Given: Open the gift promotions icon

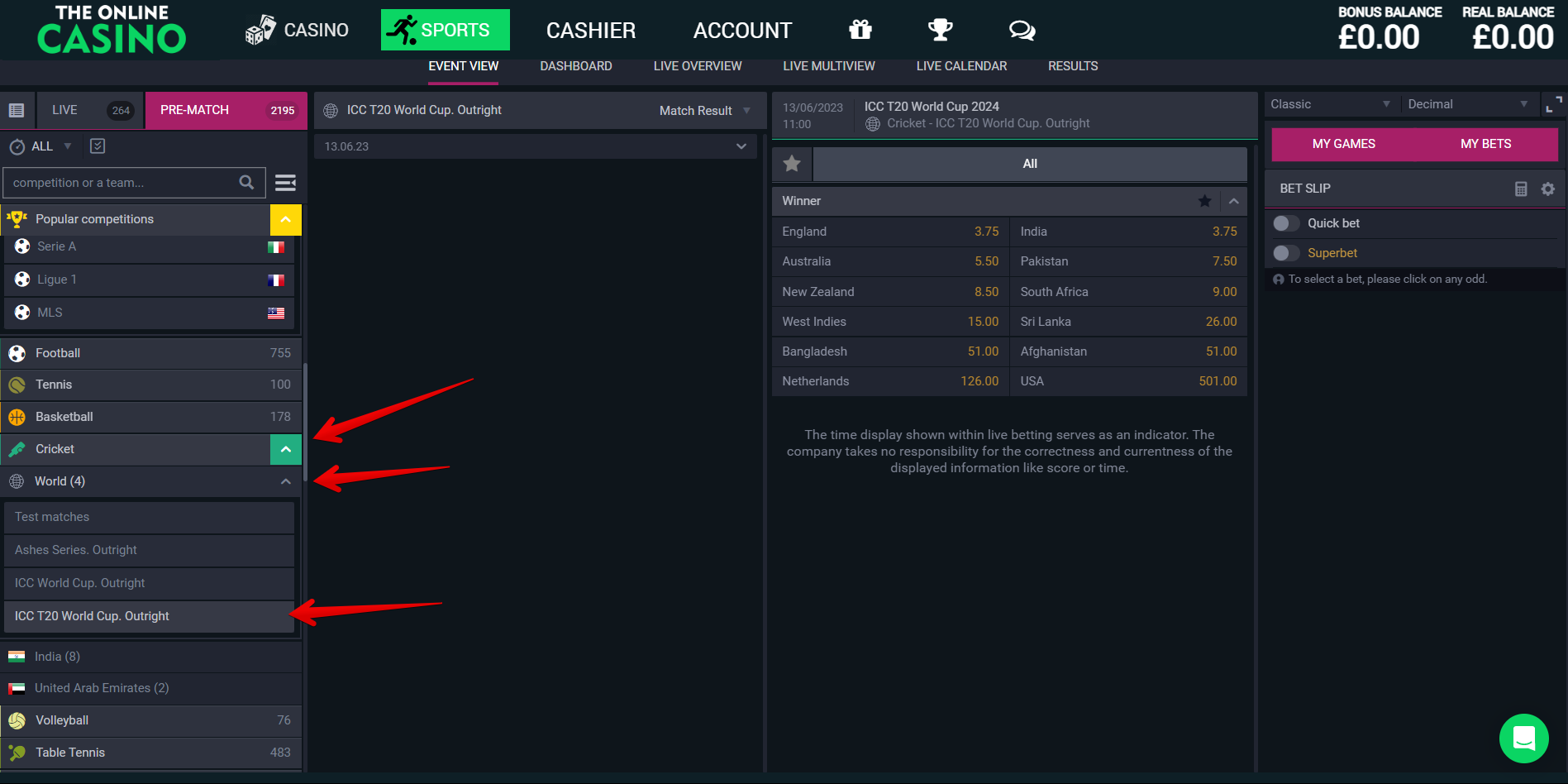Looking at the screenshot, I should [x=860, y=30].
